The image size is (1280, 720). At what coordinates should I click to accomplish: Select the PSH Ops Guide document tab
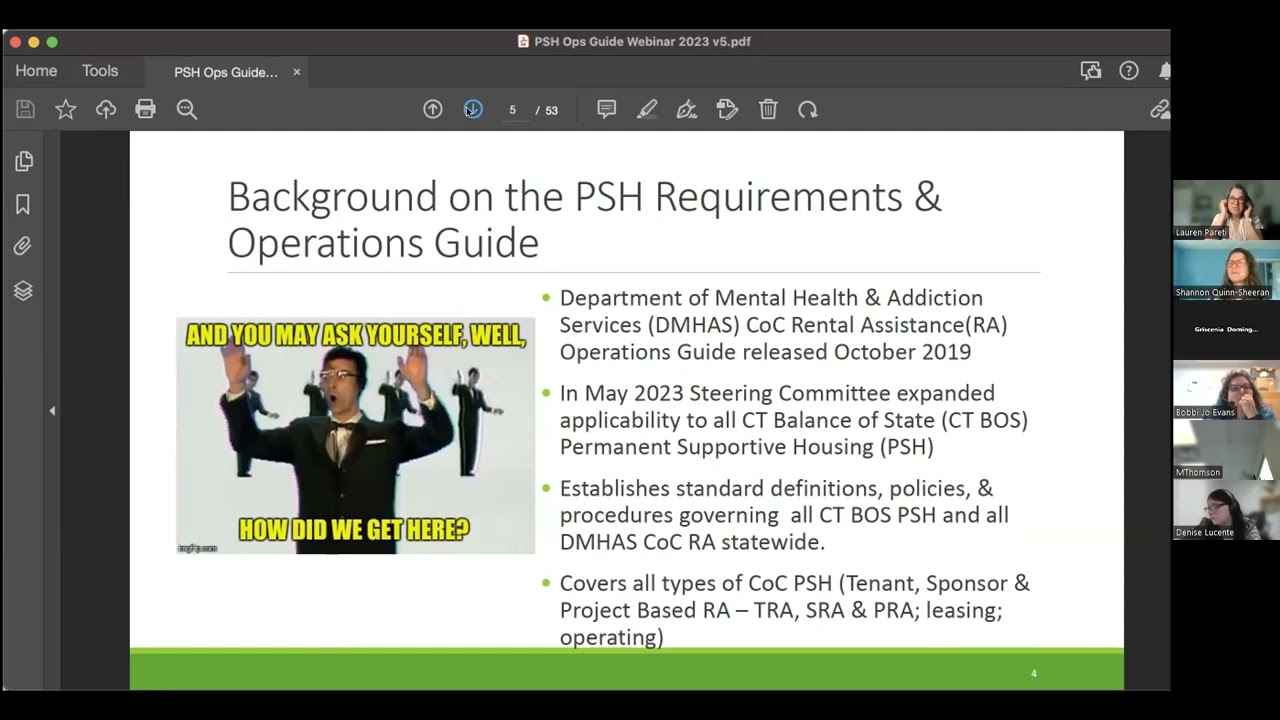226,72
